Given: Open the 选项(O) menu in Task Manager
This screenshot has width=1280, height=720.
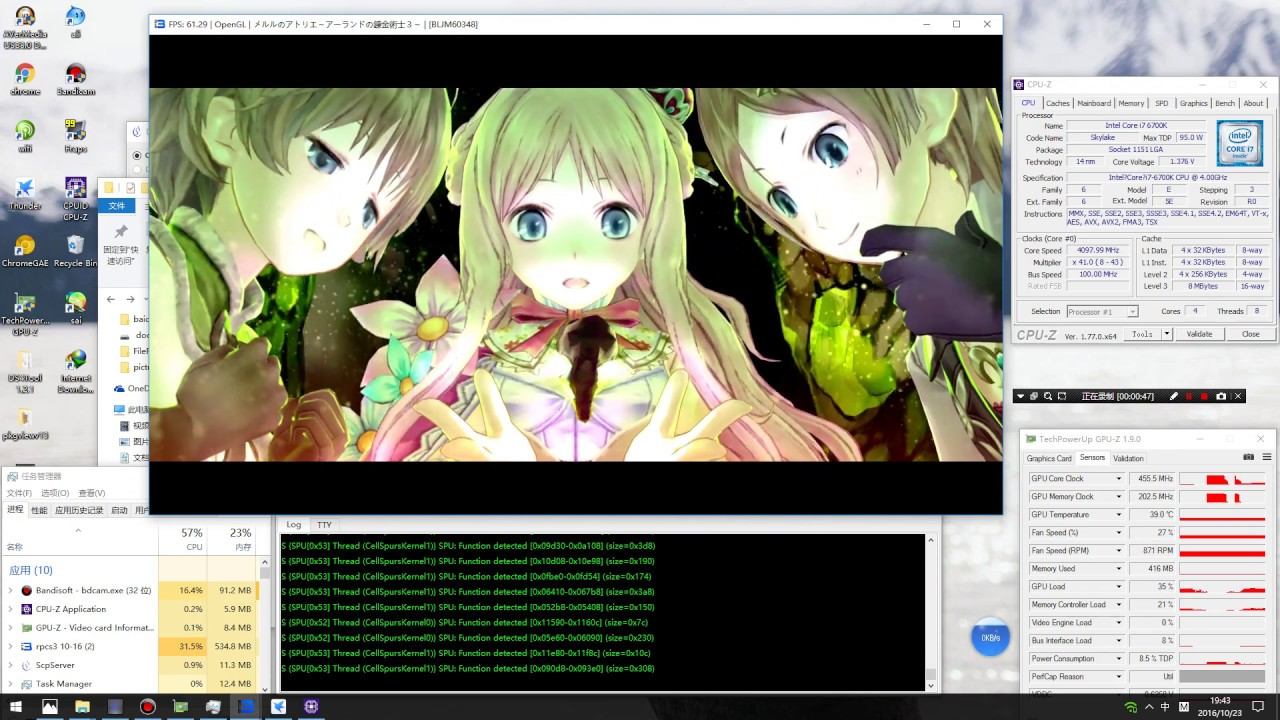Looking at the screenshot, I should click(x=55, y=493).
